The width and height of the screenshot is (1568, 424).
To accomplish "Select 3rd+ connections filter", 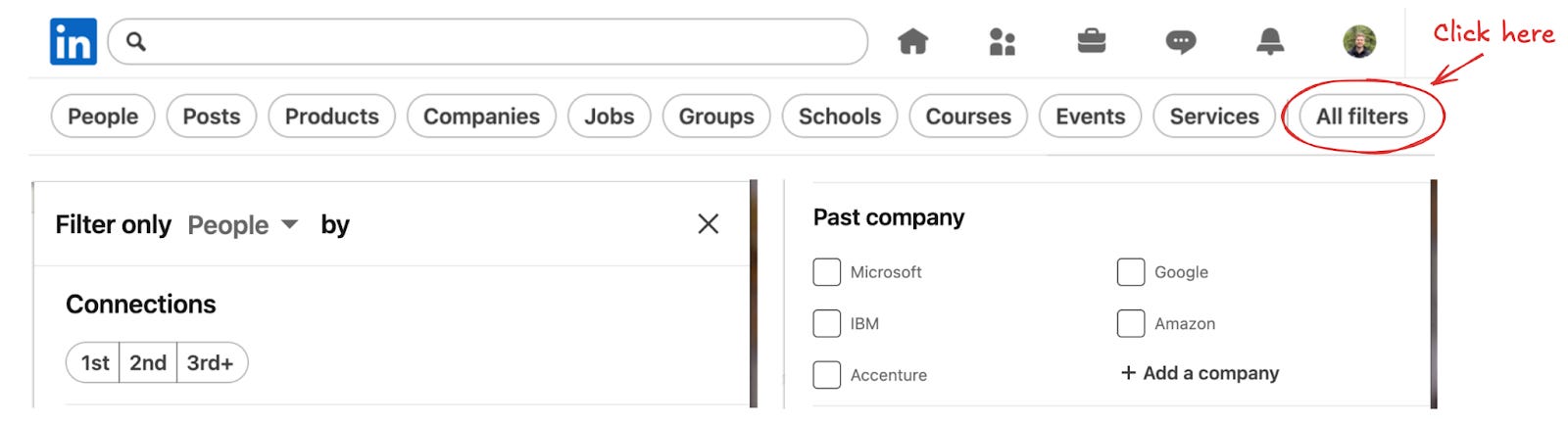I will click(x=211, y=363).
